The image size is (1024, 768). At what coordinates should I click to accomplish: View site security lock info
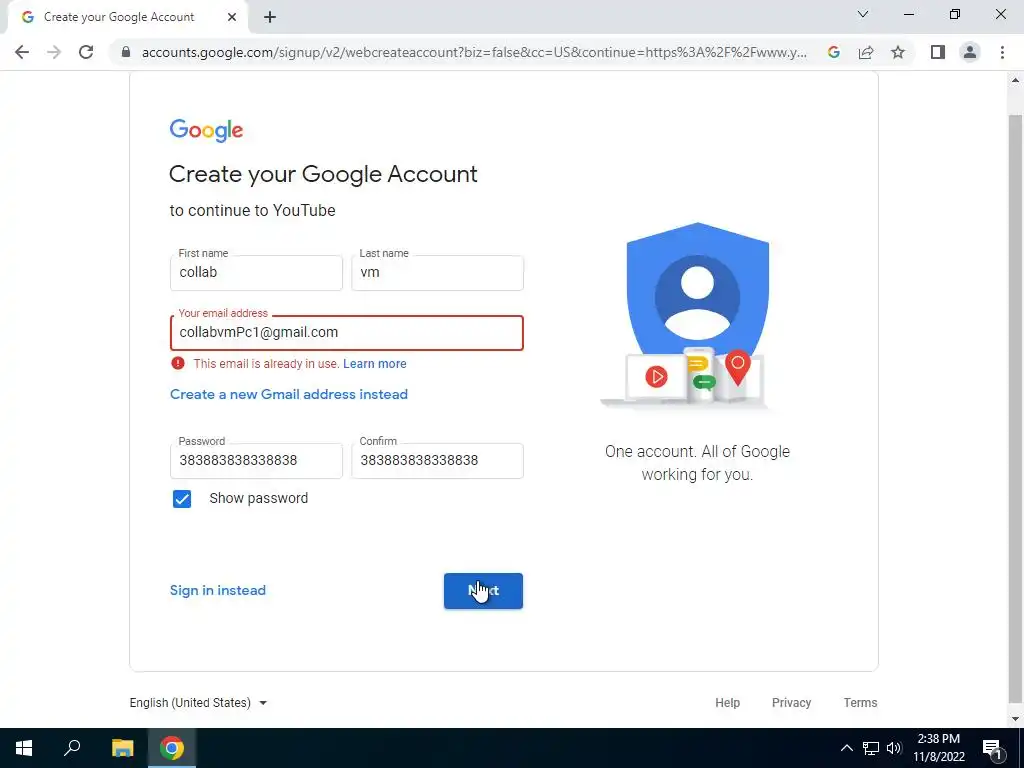tap(126, 52)
